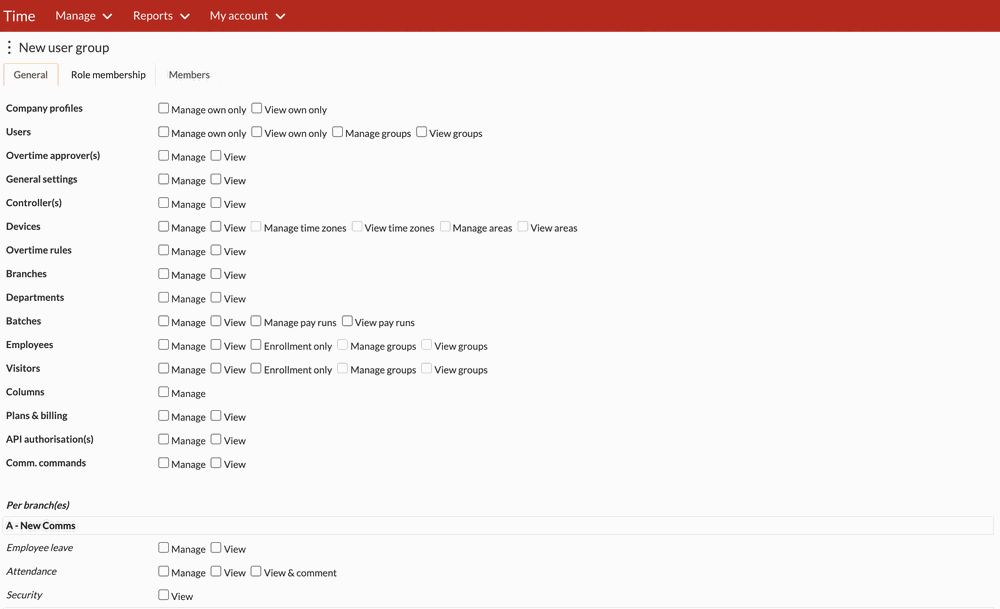This screenshot has width=1000, height=609.
Task: Enable Manage for Departments
Action: coord(164,297)
